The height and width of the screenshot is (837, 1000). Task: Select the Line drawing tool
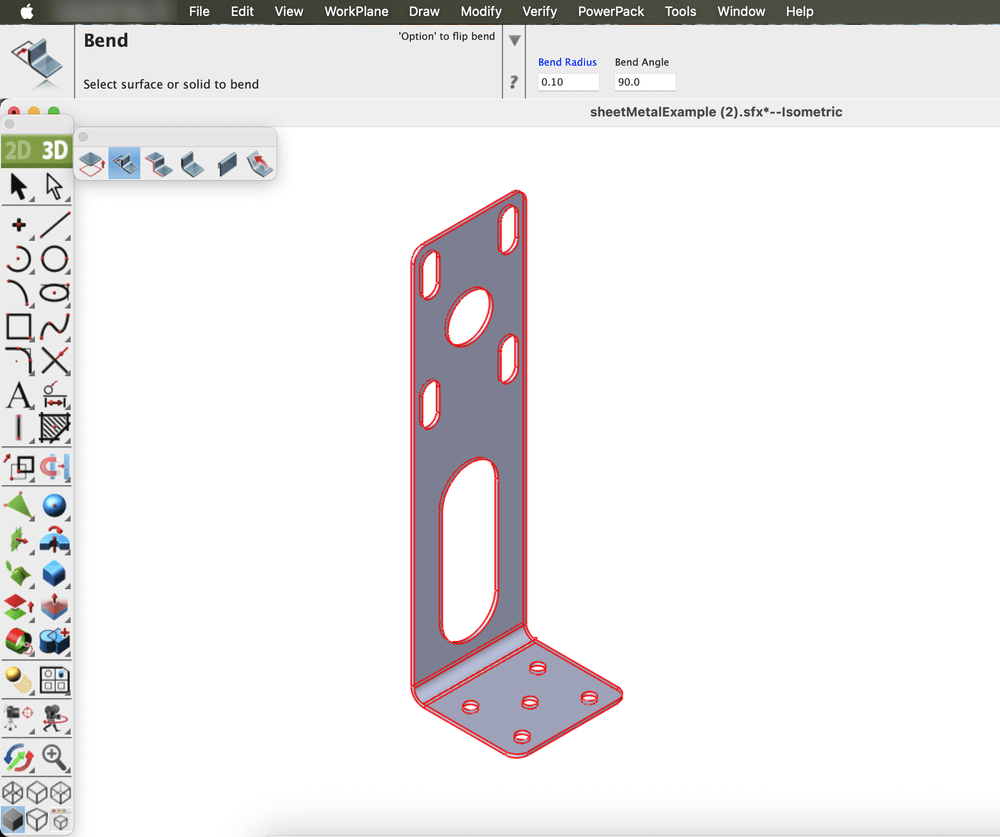[x=55, y=224]
